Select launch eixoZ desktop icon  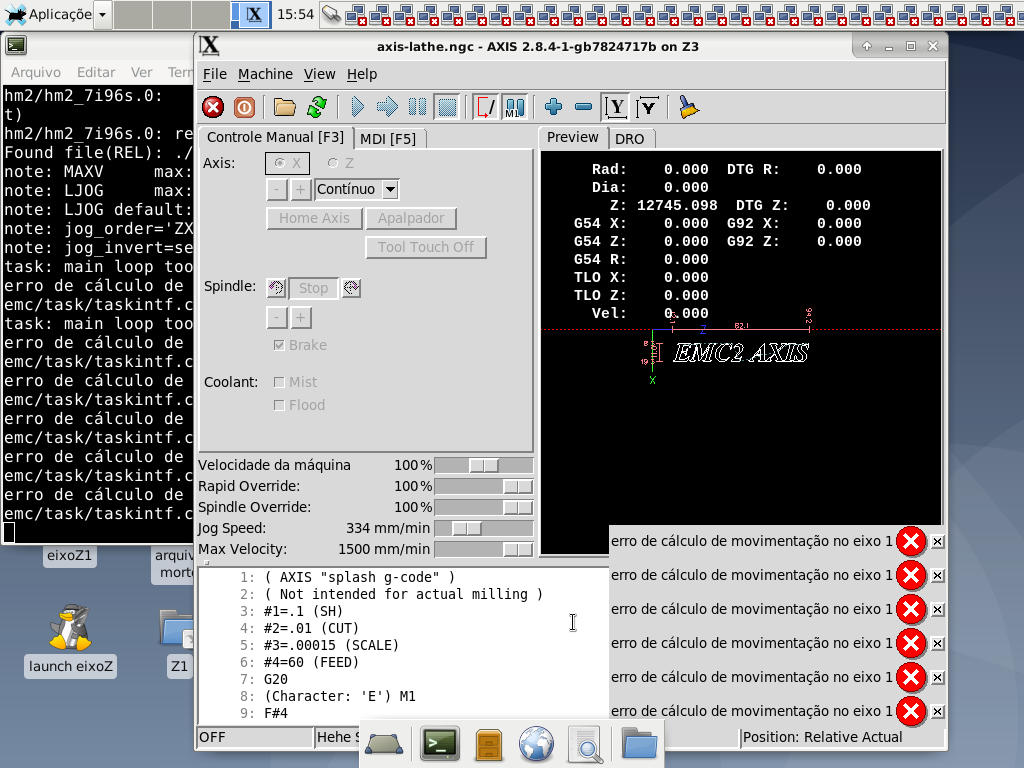(71, 640)
